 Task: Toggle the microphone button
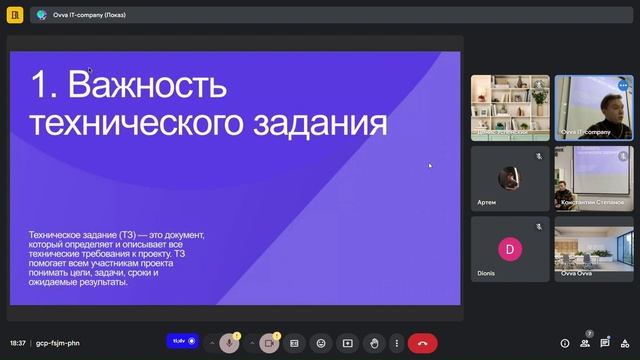229,343
